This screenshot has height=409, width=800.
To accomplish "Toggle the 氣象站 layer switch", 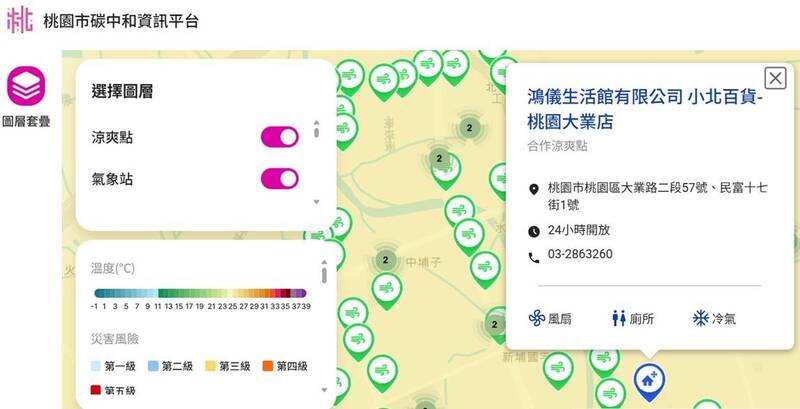I will (280, 179).
